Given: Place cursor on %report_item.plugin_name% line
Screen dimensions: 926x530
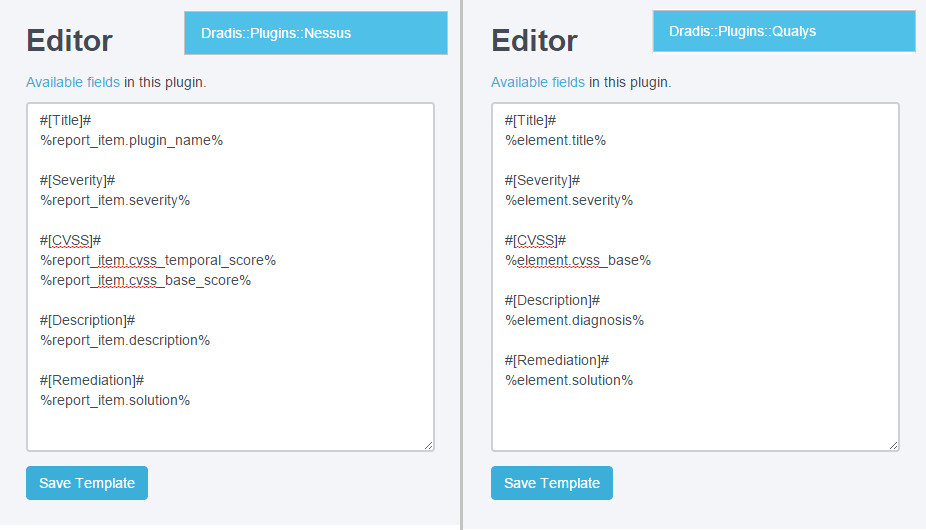Looking at the screenshot, I should [131, 140].
